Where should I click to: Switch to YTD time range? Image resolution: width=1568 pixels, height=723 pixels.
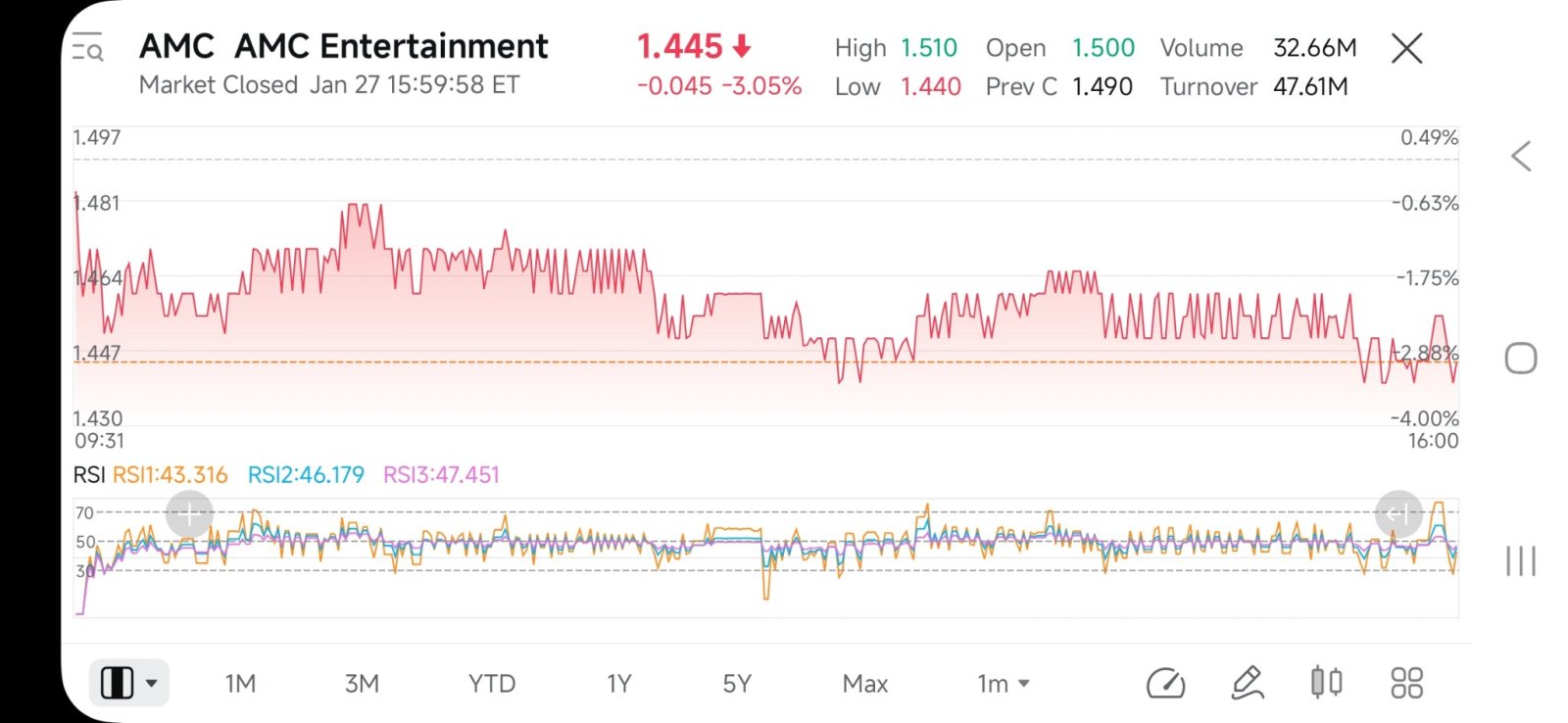[492, 684]
